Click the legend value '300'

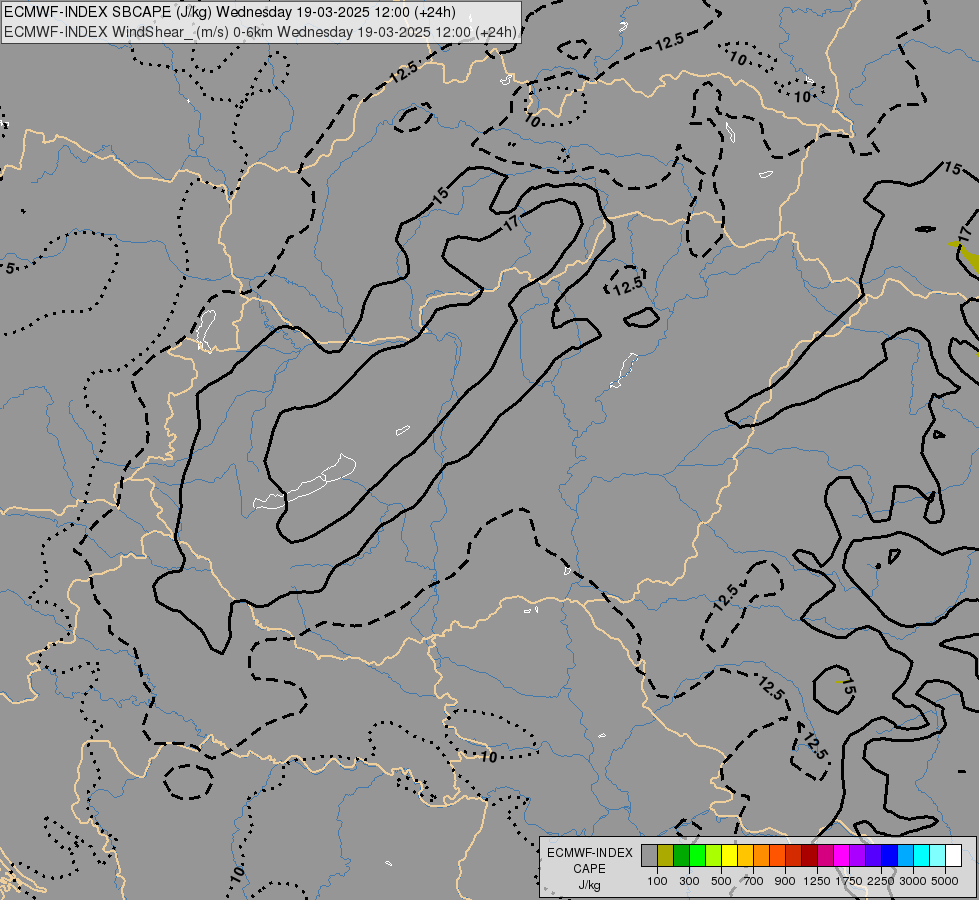689,881
